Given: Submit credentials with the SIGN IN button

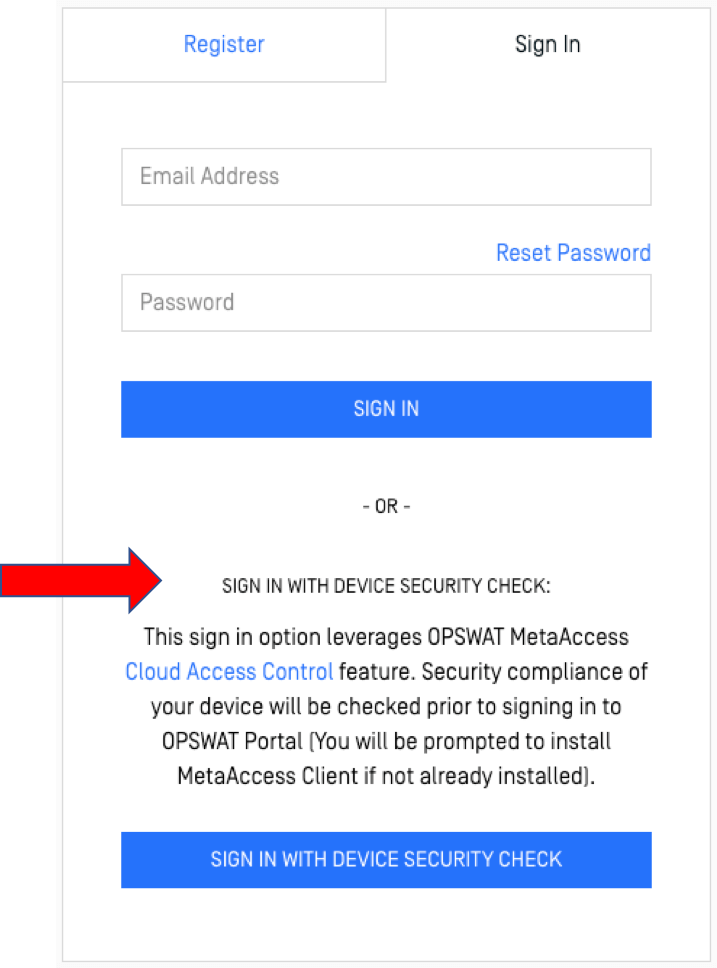Looking at the screenshot, I should tap(386, 408).
